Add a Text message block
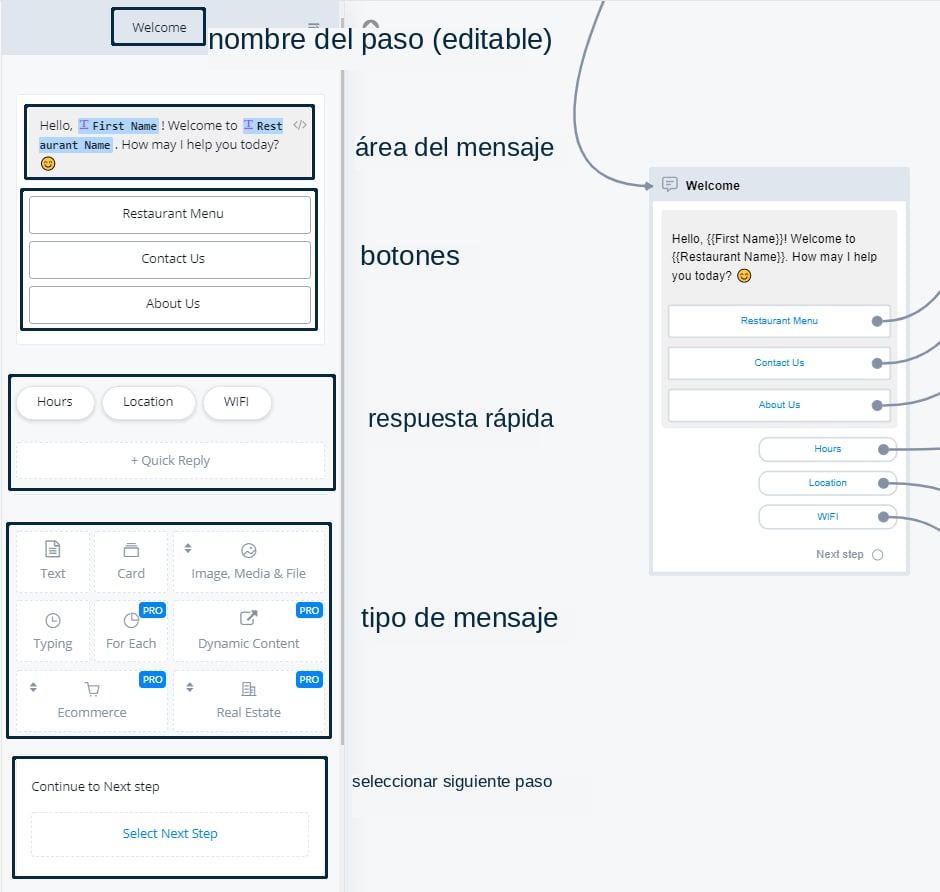 pyautogui.click(x=53, y=561)
